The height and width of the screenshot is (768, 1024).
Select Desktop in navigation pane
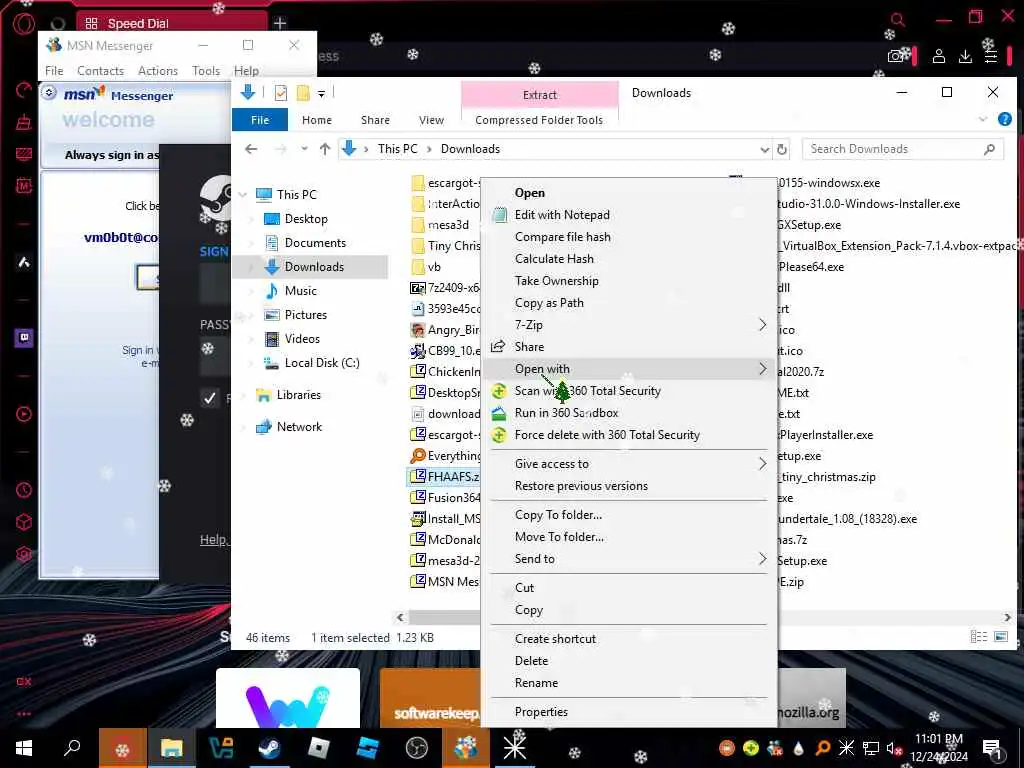coord(306,219)
